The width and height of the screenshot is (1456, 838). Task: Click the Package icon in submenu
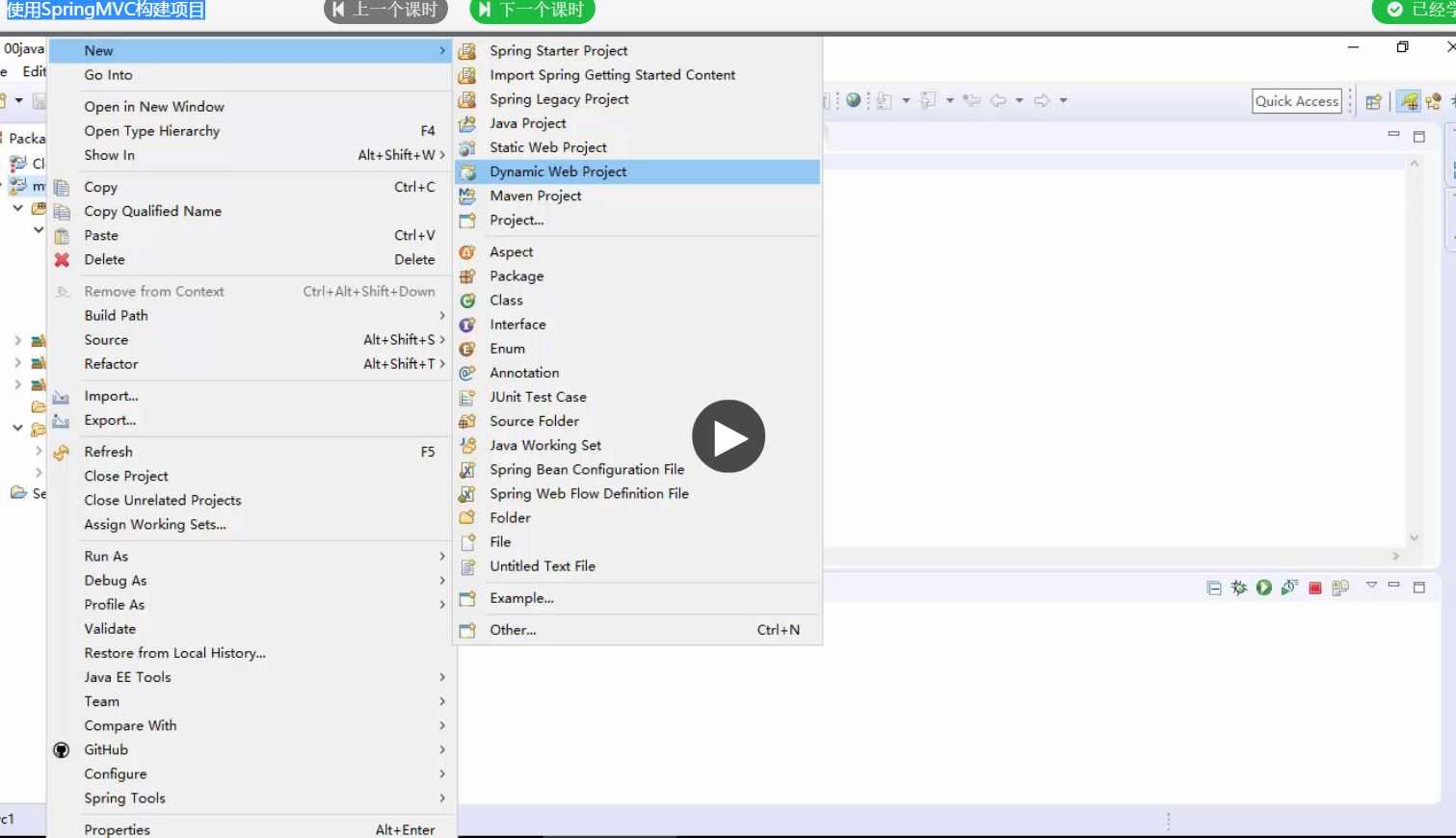click(467, 276)
